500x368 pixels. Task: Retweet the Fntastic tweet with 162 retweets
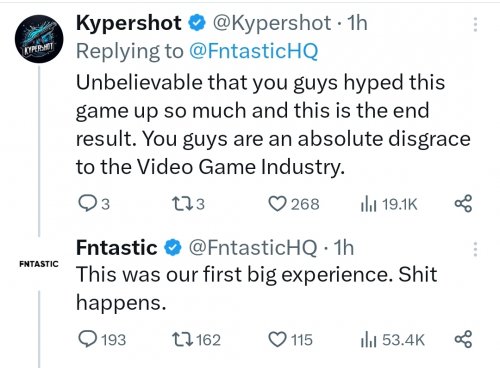(x=182, y=339)
